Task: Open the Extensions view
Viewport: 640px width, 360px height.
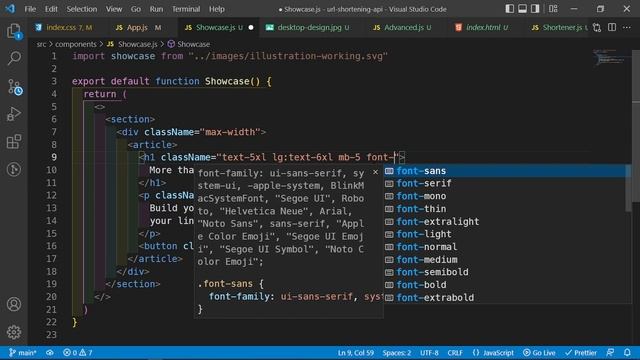Action: tap(14, 142)
